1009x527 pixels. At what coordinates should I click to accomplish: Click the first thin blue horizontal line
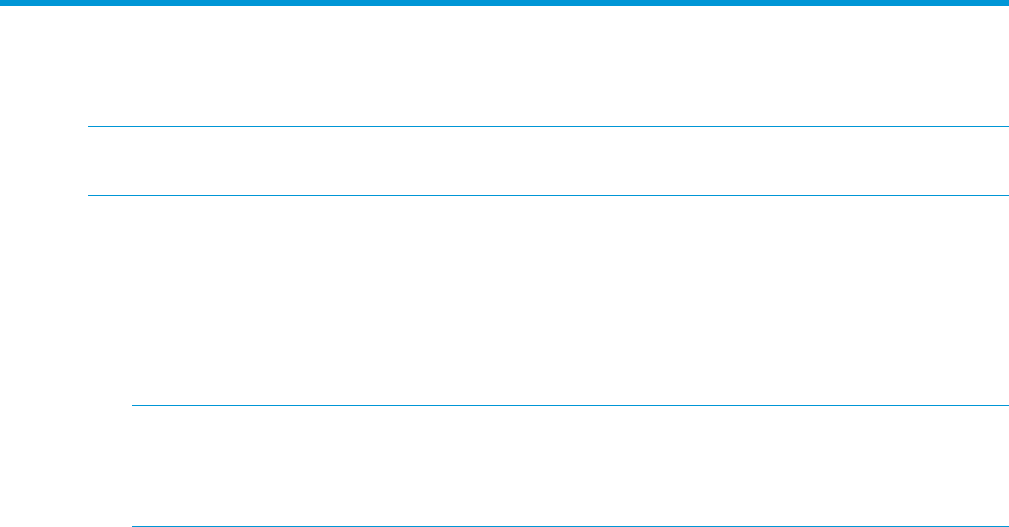pyautogui.click(x=548, y=127)
